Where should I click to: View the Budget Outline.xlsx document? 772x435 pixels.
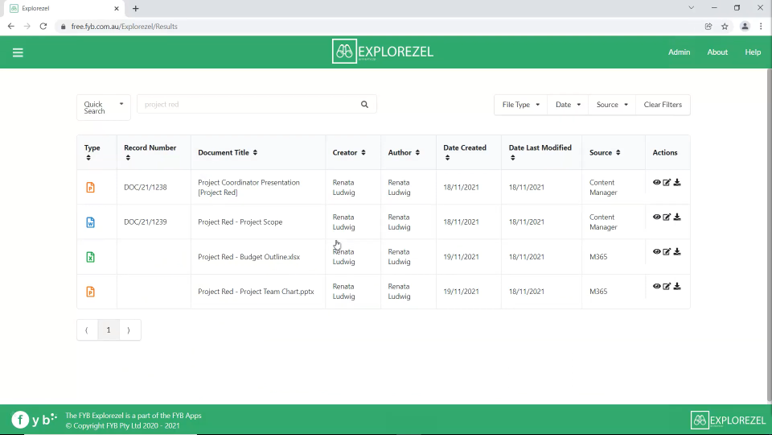pyautogui.click(x=656, y=251)
